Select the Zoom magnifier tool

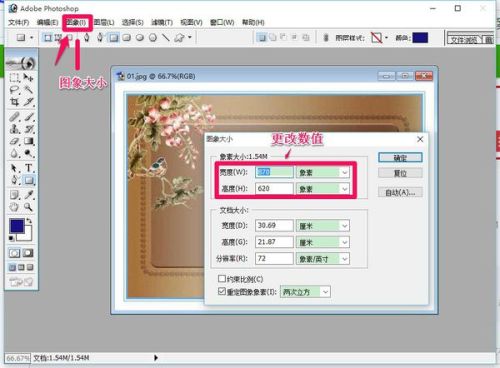[29, 207]
